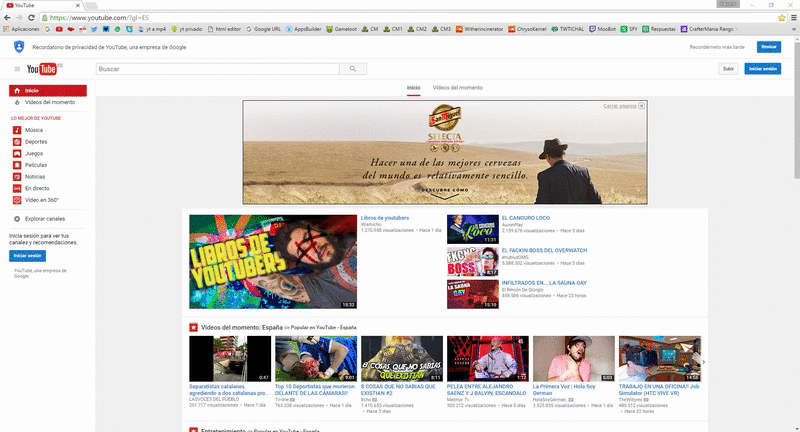
Task: Open a new browser tab
Action: click(91, 5)
